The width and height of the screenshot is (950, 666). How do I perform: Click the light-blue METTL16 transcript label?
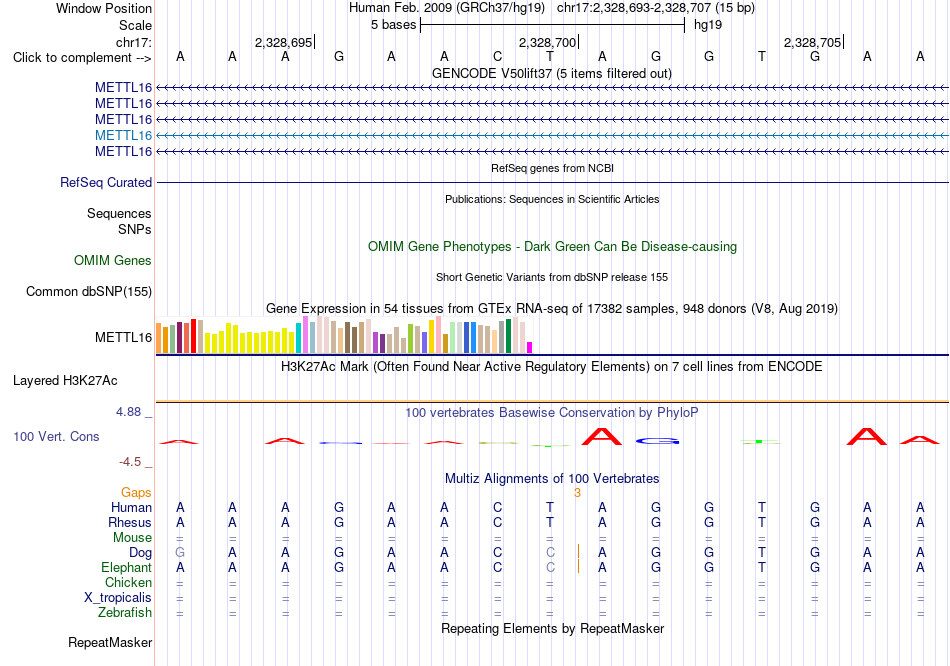123,135
